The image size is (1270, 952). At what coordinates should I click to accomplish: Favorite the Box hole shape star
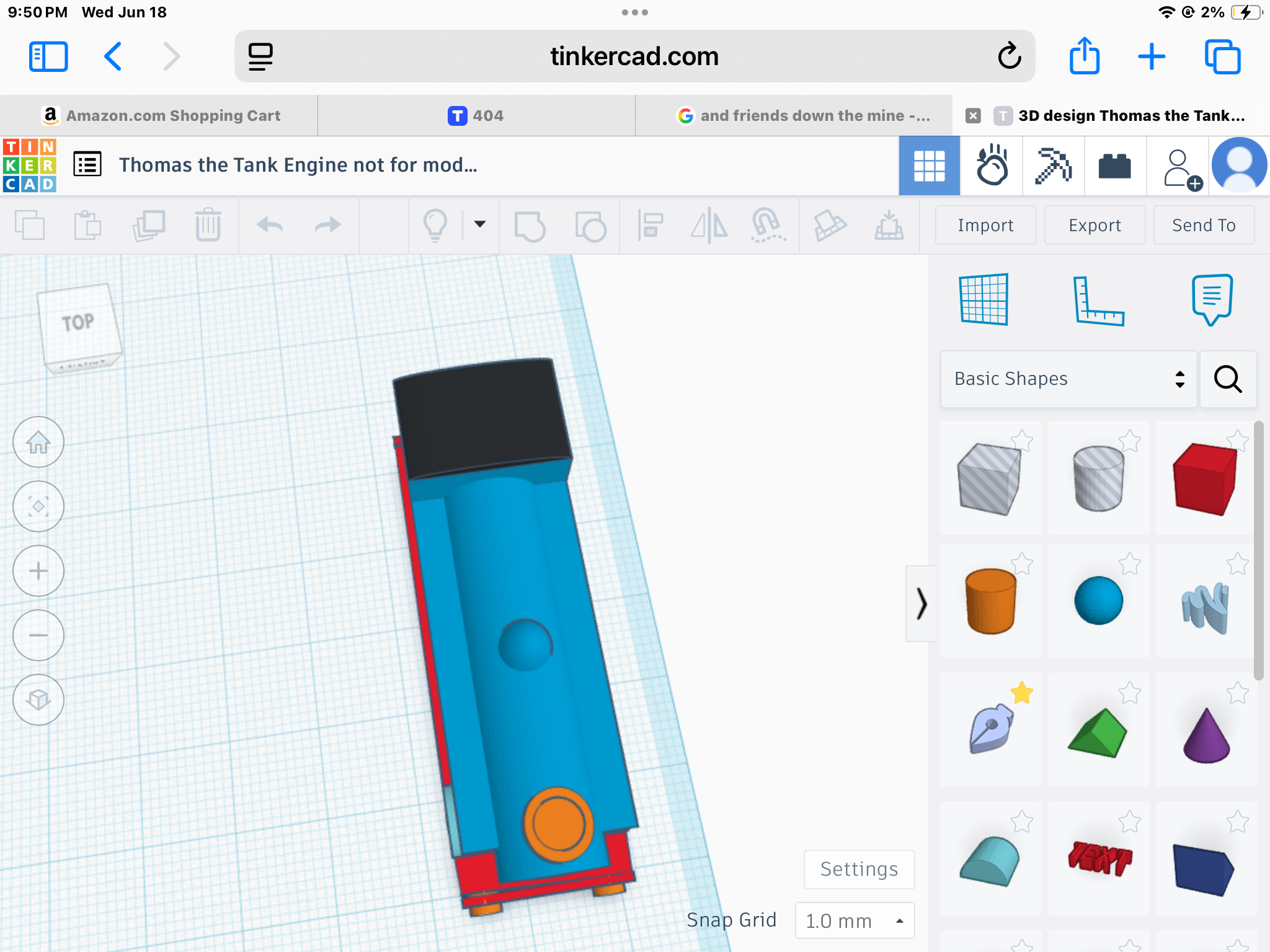tap(1022, 441)
